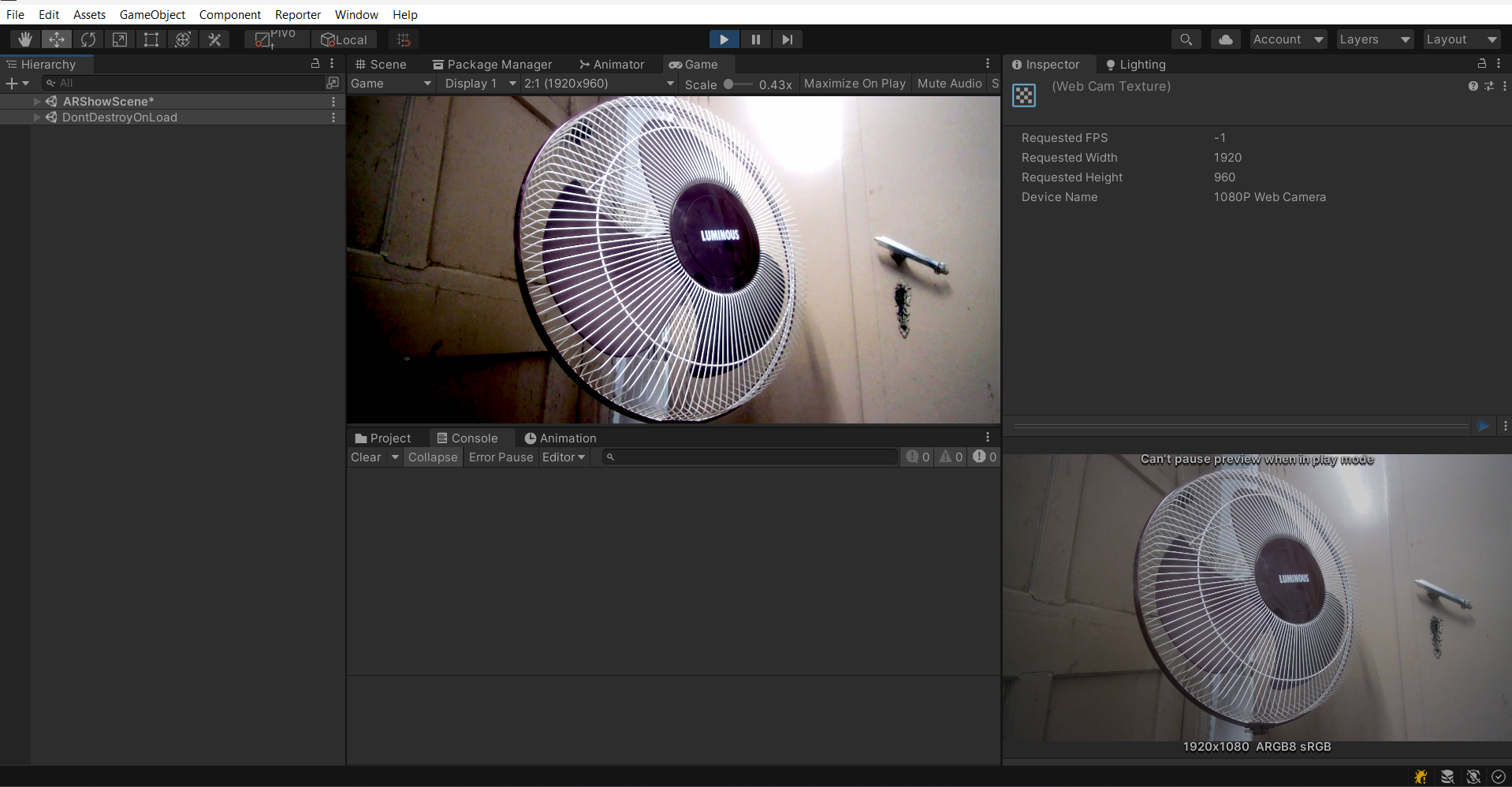Screen dimensions: 1512x787
Task: Click the Console search field
Action: pos(749,457)
